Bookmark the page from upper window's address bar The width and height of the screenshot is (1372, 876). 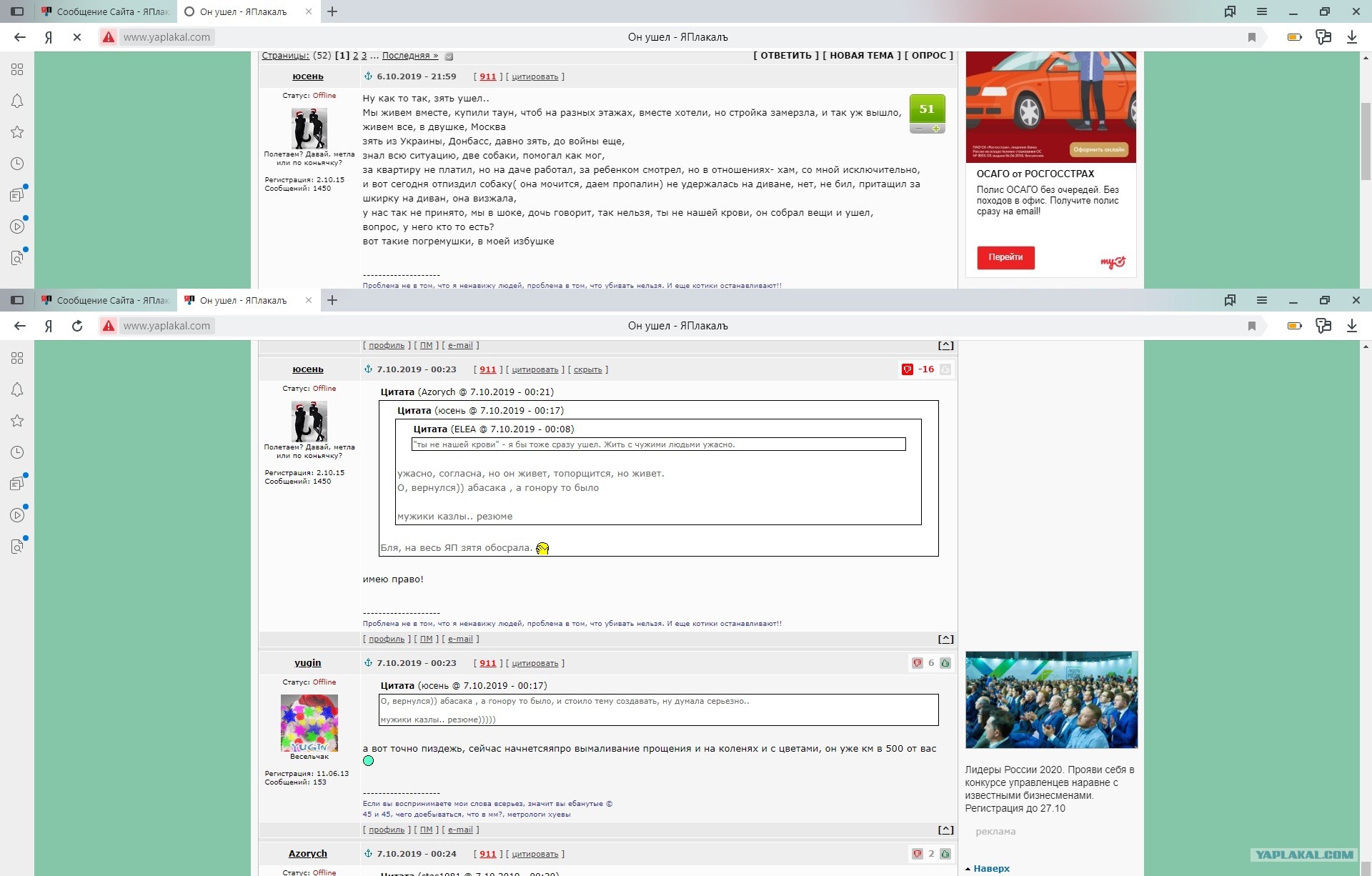pos(1252,37)
